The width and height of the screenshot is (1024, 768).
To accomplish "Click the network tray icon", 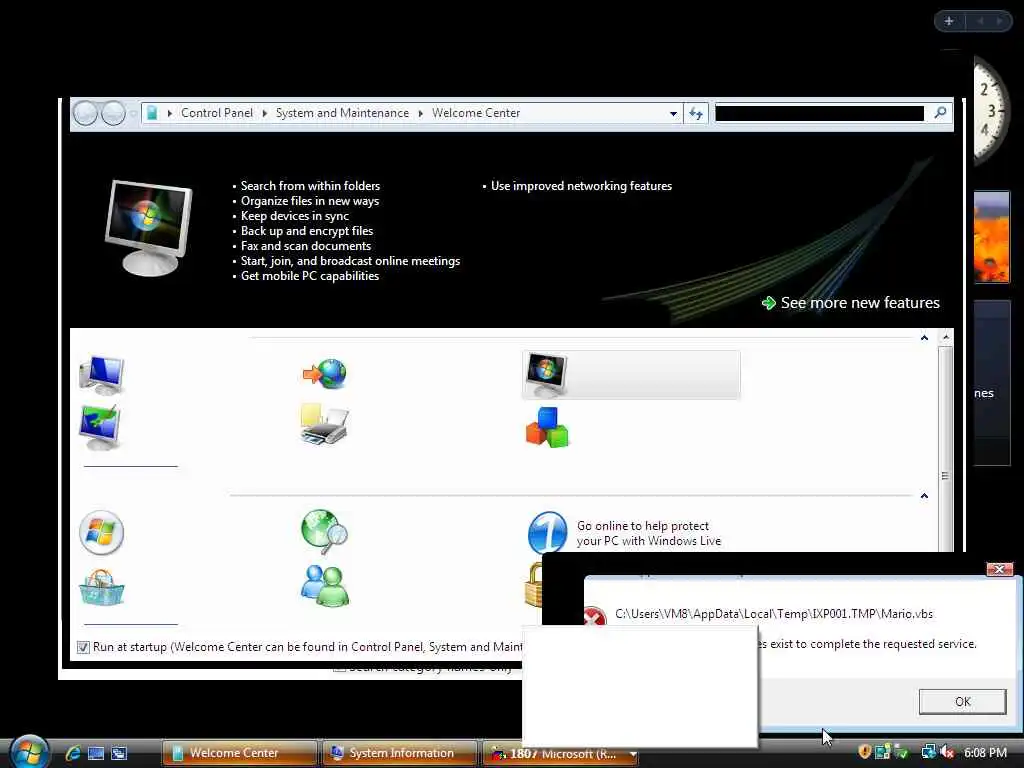I will (x=928, y=752).
